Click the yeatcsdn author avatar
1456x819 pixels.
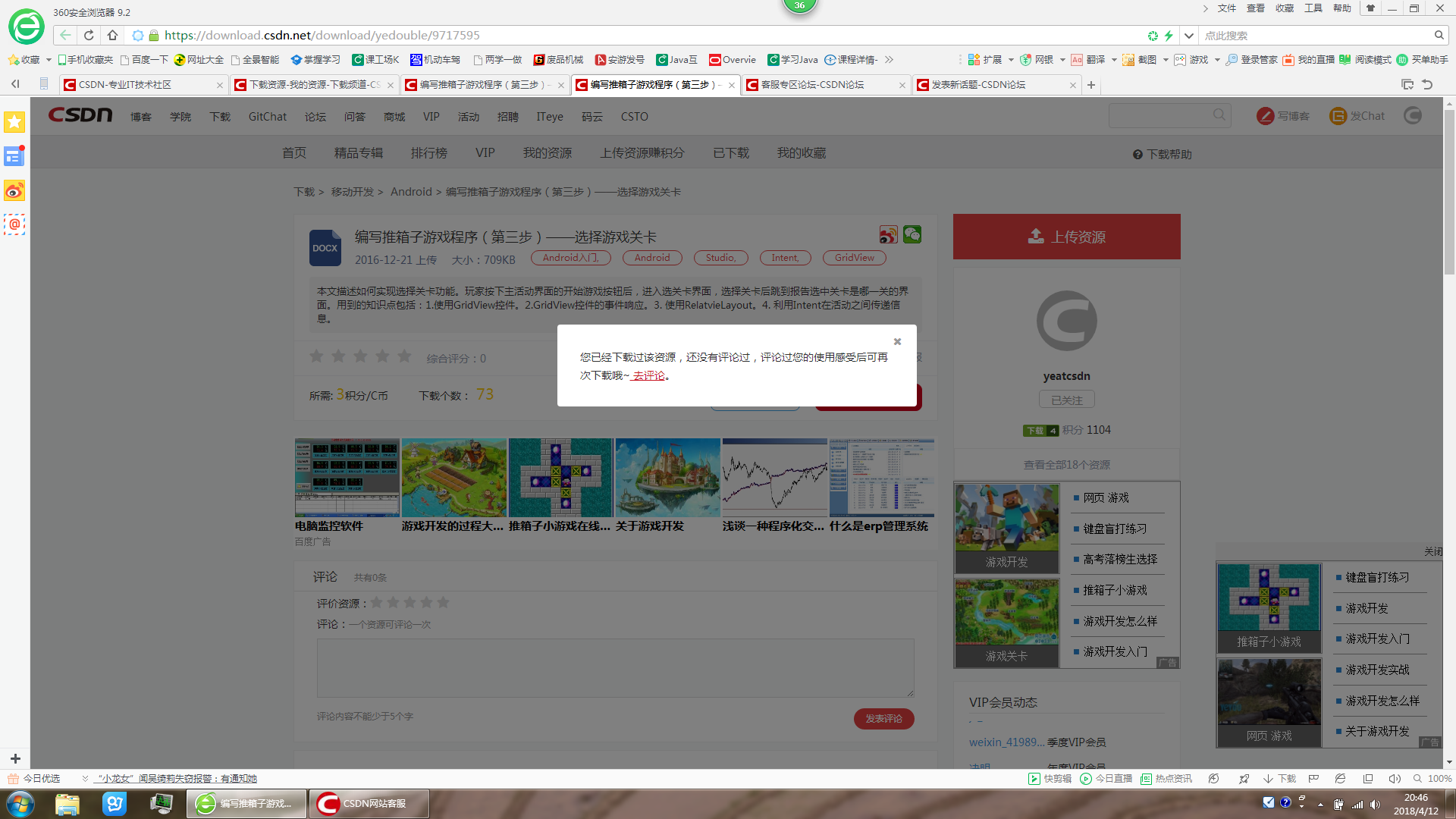pyautogui.click(x=1066, y=321)
